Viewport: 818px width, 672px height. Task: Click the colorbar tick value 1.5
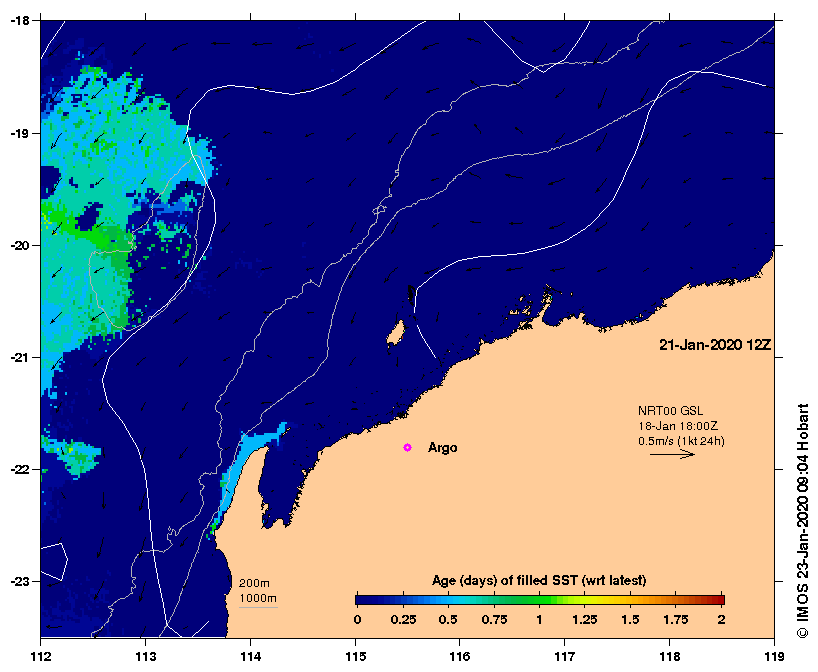tap(630, 619)
